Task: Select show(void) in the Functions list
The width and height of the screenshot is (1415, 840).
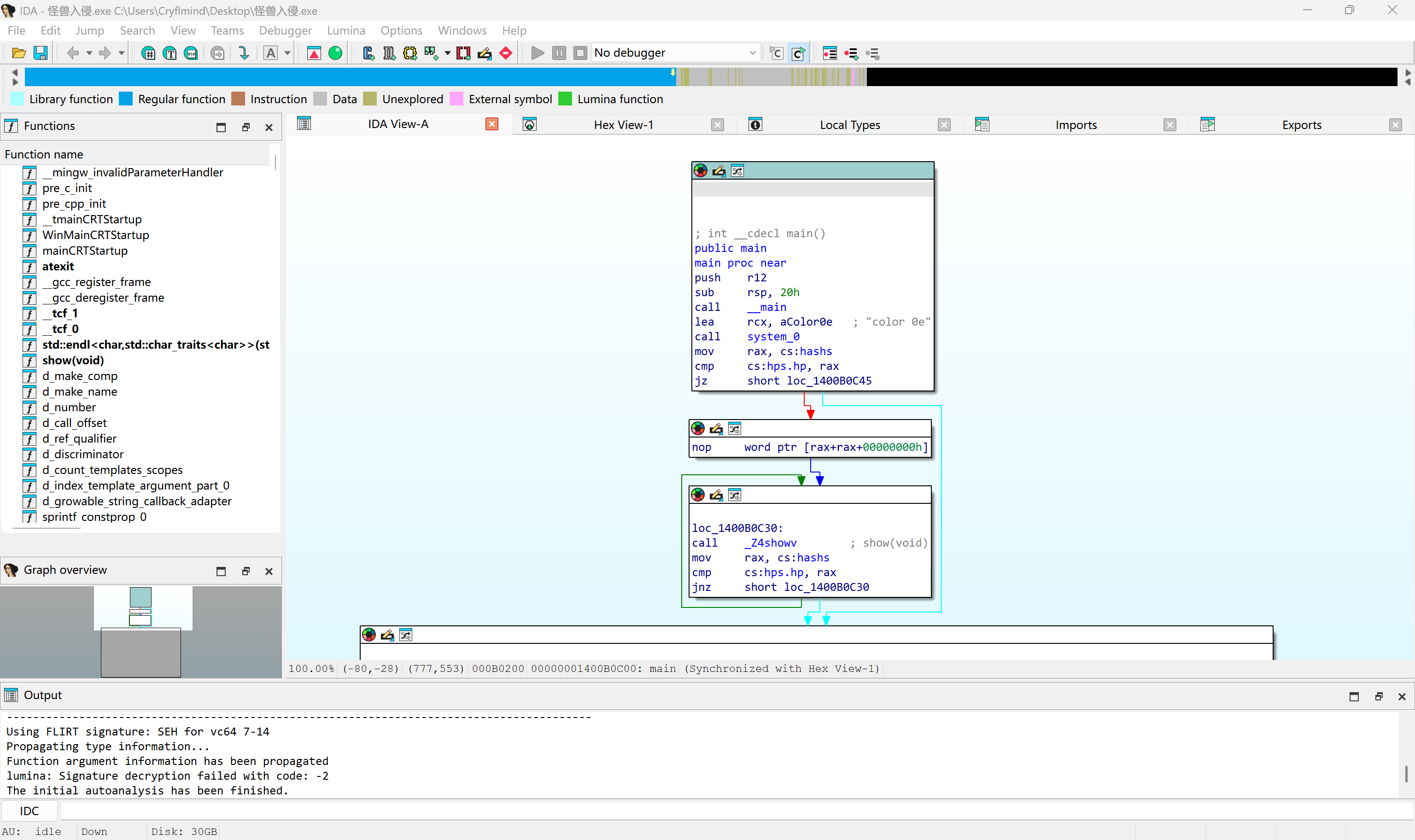Action: coord(73,361)
